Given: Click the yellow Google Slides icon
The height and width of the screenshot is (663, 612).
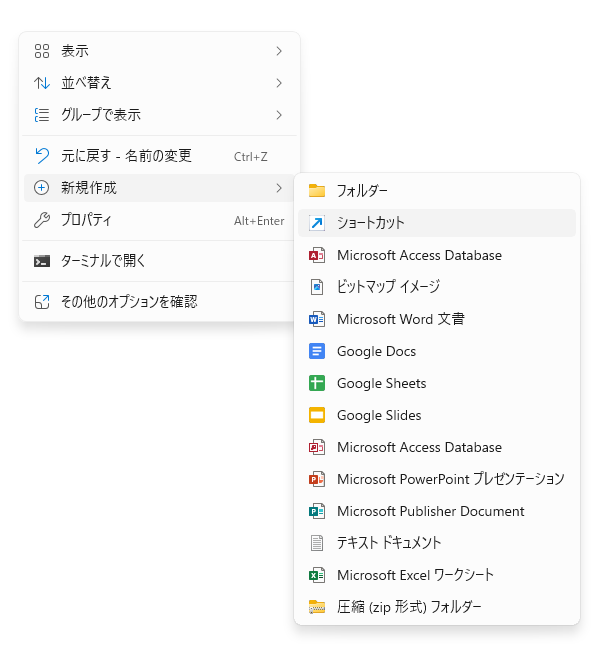Looking at the screenshot, I should pos(317,415).
